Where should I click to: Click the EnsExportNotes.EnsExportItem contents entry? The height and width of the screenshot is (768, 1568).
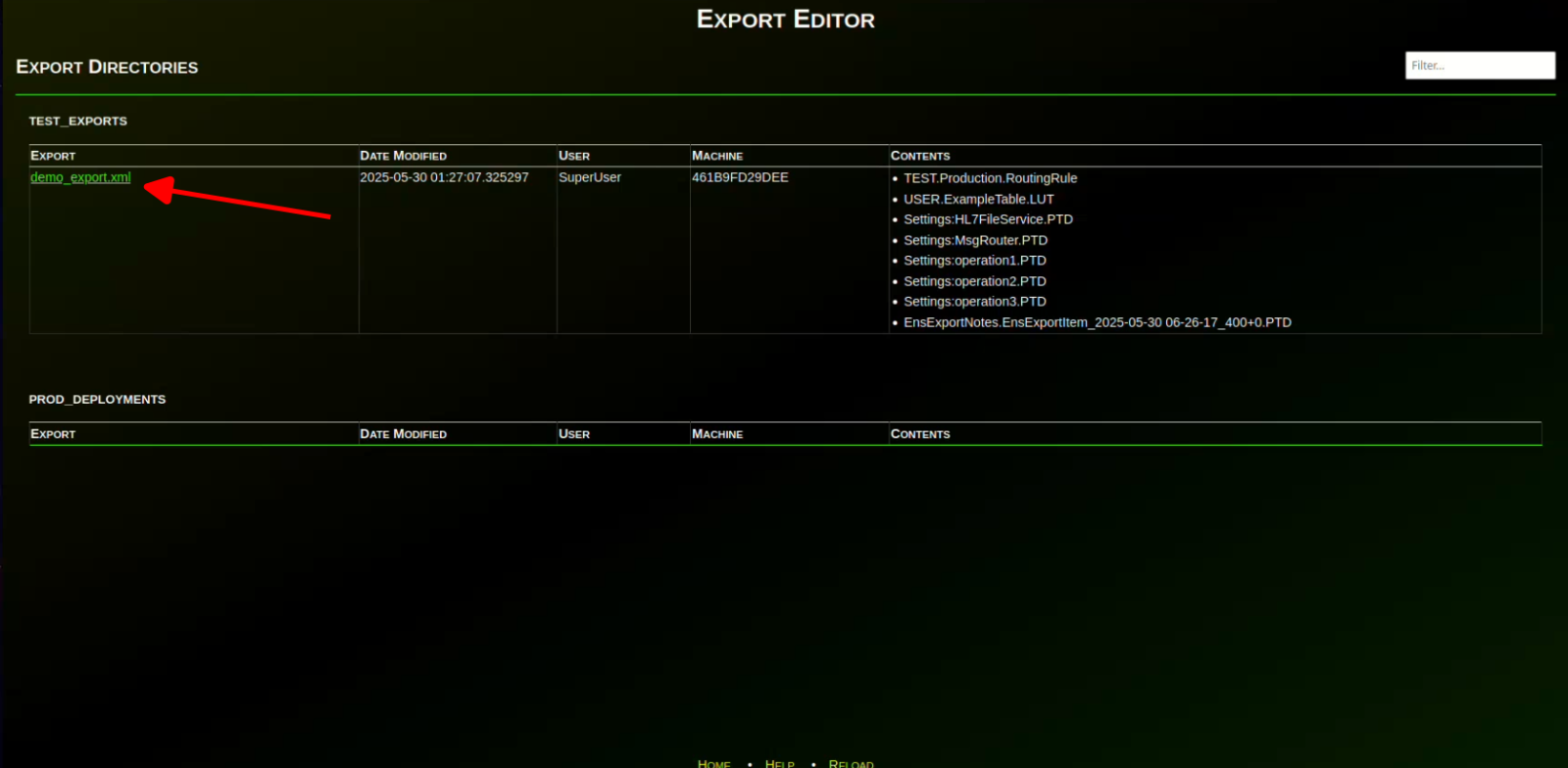1097,322
